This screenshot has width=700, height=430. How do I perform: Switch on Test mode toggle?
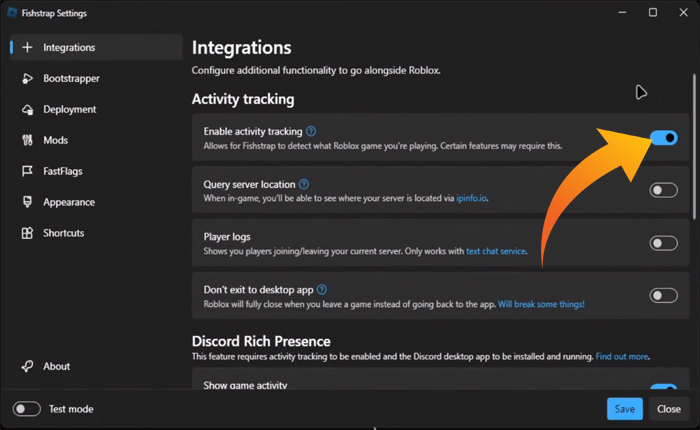pyautogui.click(x=27, y=409)
